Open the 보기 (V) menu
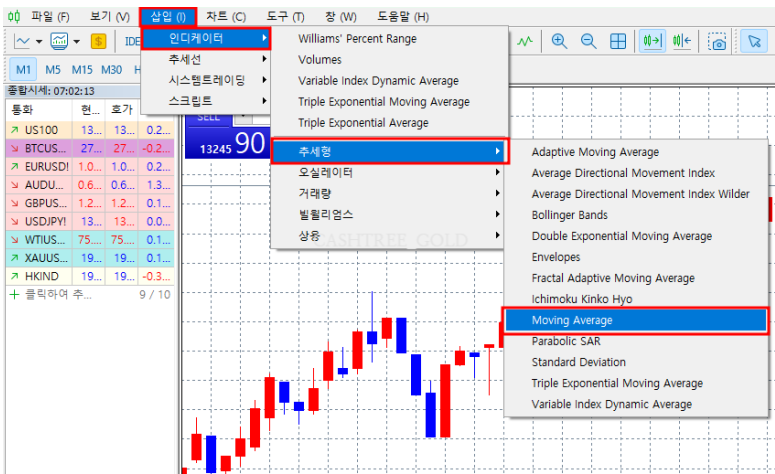The height and width of the screenshot is (474, 775). 110,17
